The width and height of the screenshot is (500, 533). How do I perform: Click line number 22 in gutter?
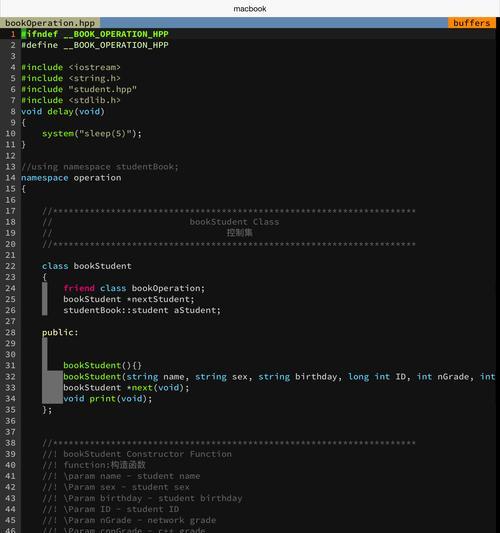click(10, 266)
